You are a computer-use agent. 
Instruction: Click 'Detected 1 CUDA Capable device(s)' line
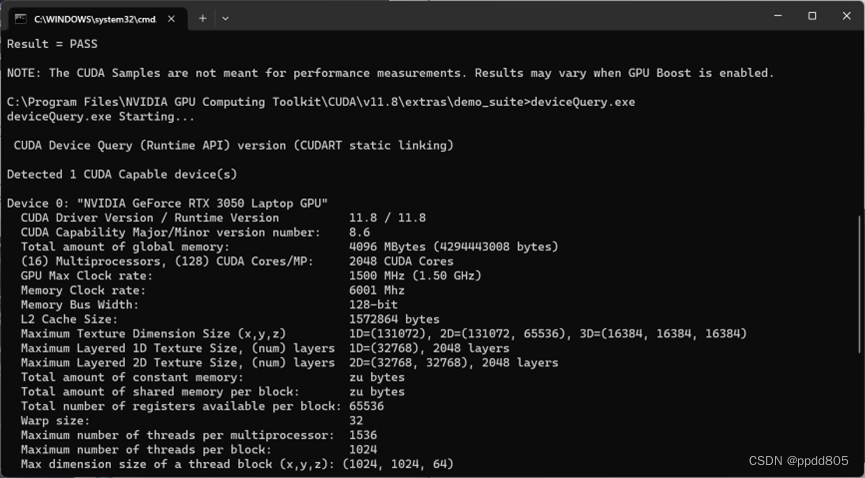[x=122, y=174]
